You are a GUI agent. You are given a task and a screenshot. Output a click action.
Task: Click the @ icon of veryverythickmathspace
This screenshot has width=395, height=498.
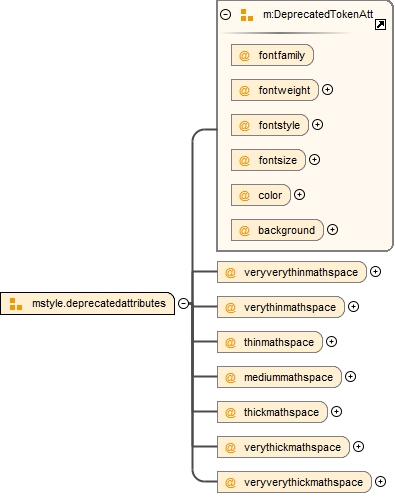click(230, 482)
